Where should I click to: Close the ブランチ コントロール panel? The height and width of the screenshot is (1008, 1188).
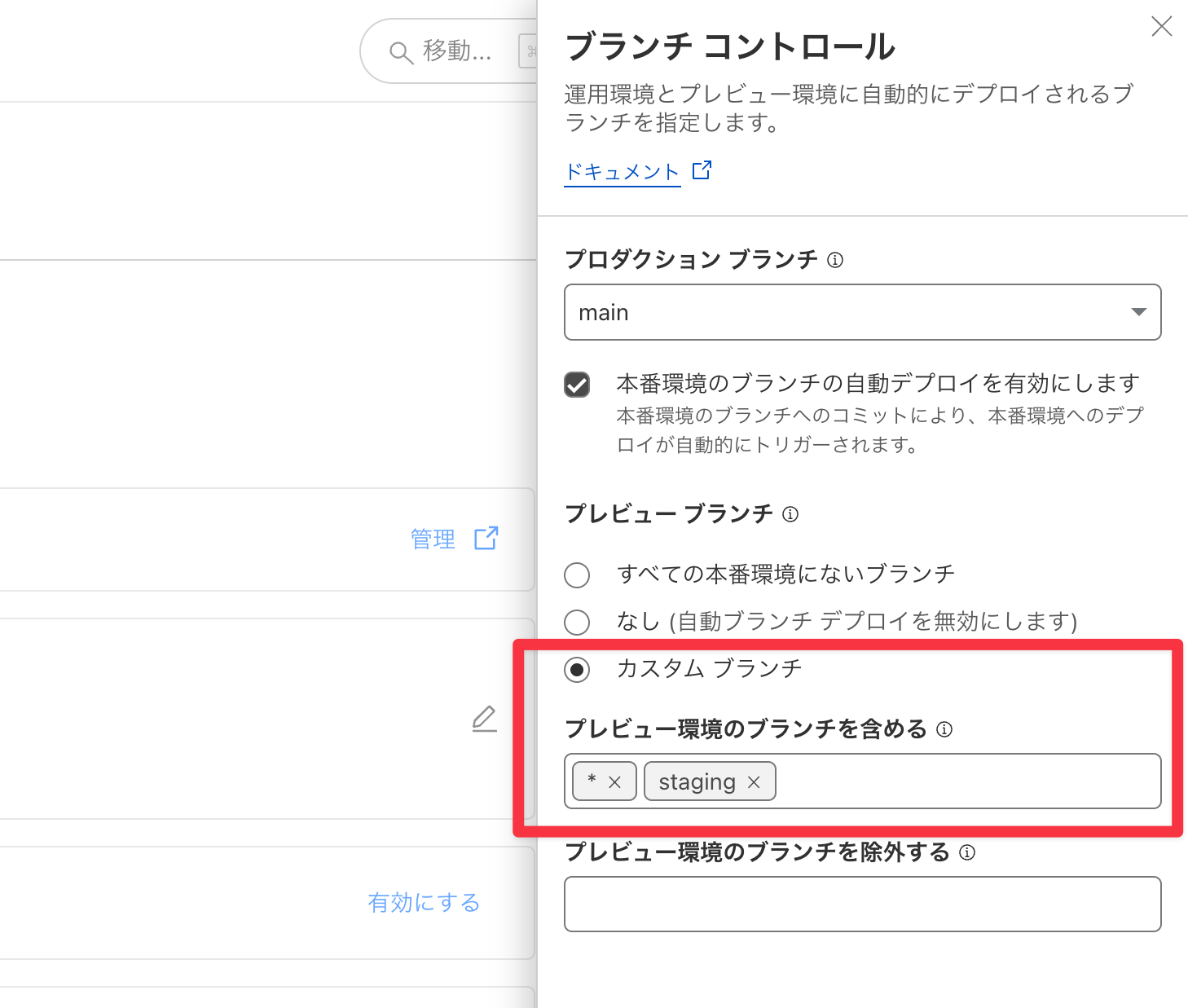(x=1161, y=26)
